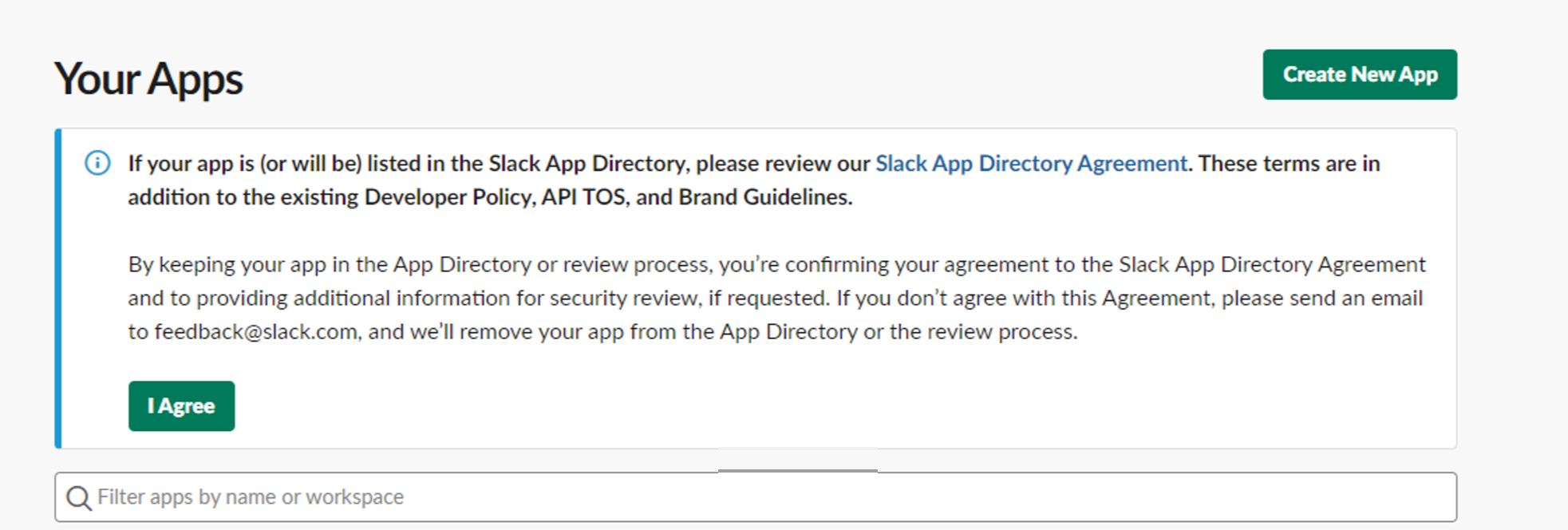The width and height of the screenshot is (1568, 530).
Task: Select the Your Apps heading
Action: 148,79
